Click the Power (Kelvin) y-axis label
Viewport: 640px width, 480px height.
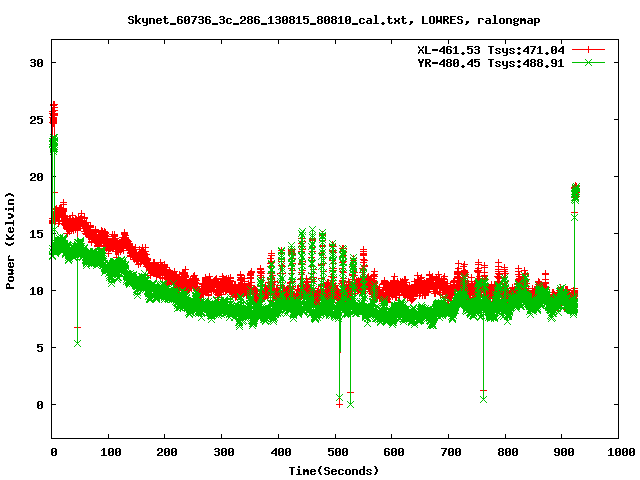click(x=10, y=241)
